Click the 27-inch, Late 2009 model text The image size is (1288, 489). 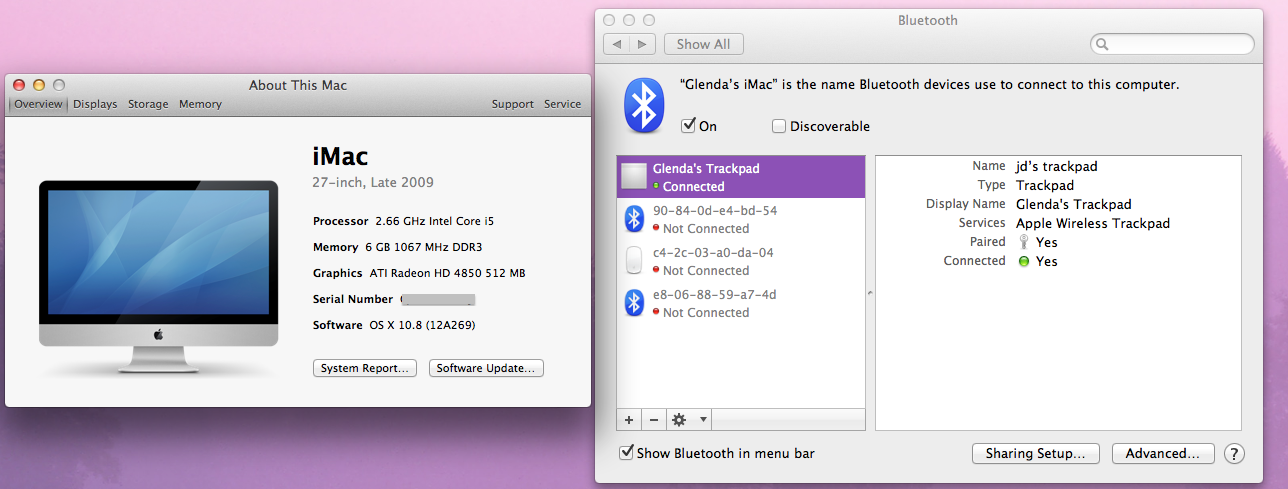pos(373,182)
